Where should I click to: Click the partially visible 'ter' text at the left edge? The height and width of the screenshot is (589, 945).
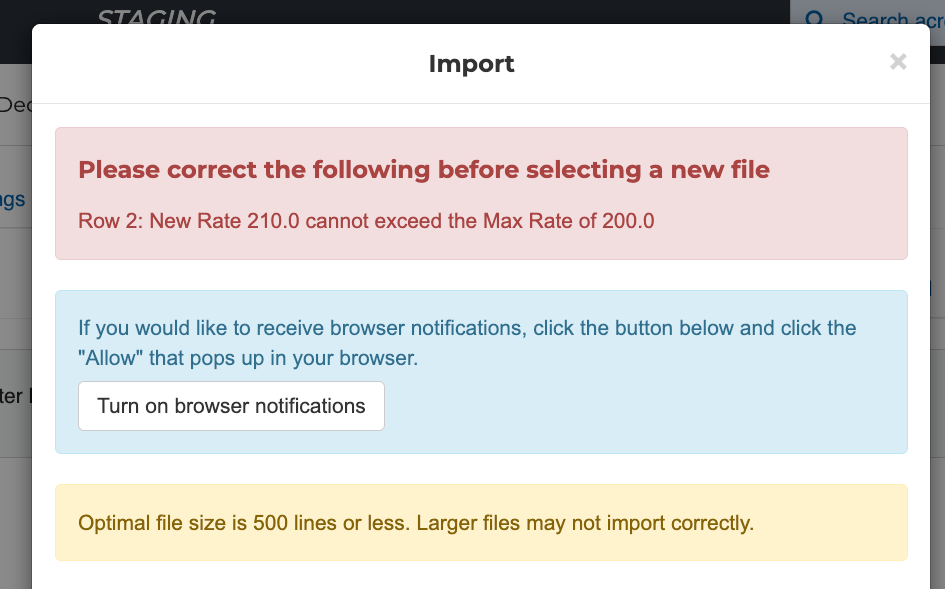[x=13, y=396]
